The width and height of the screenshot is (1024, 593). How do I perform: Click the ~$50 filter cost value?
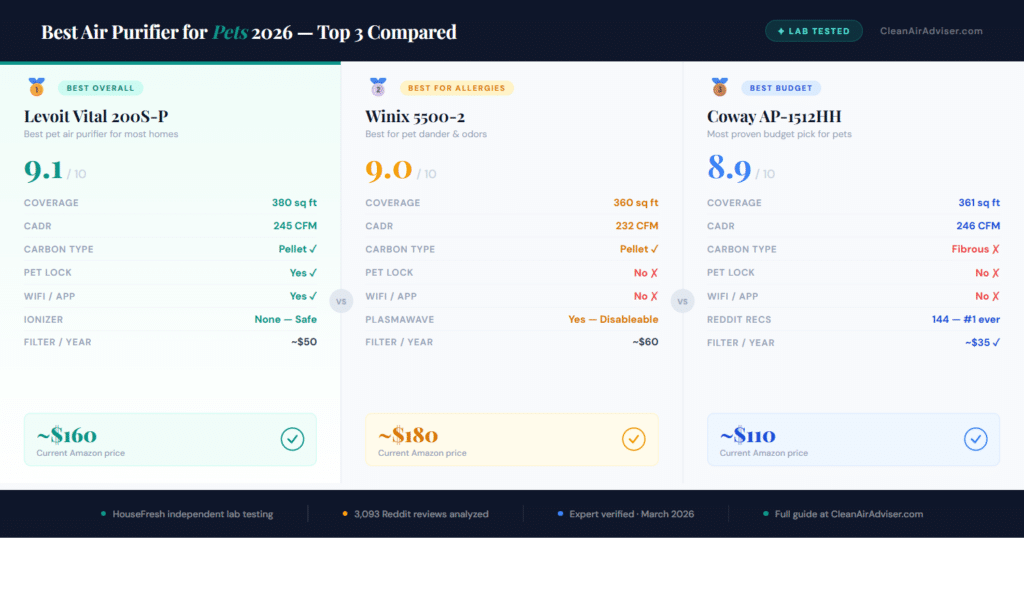[x=304, y=342]
